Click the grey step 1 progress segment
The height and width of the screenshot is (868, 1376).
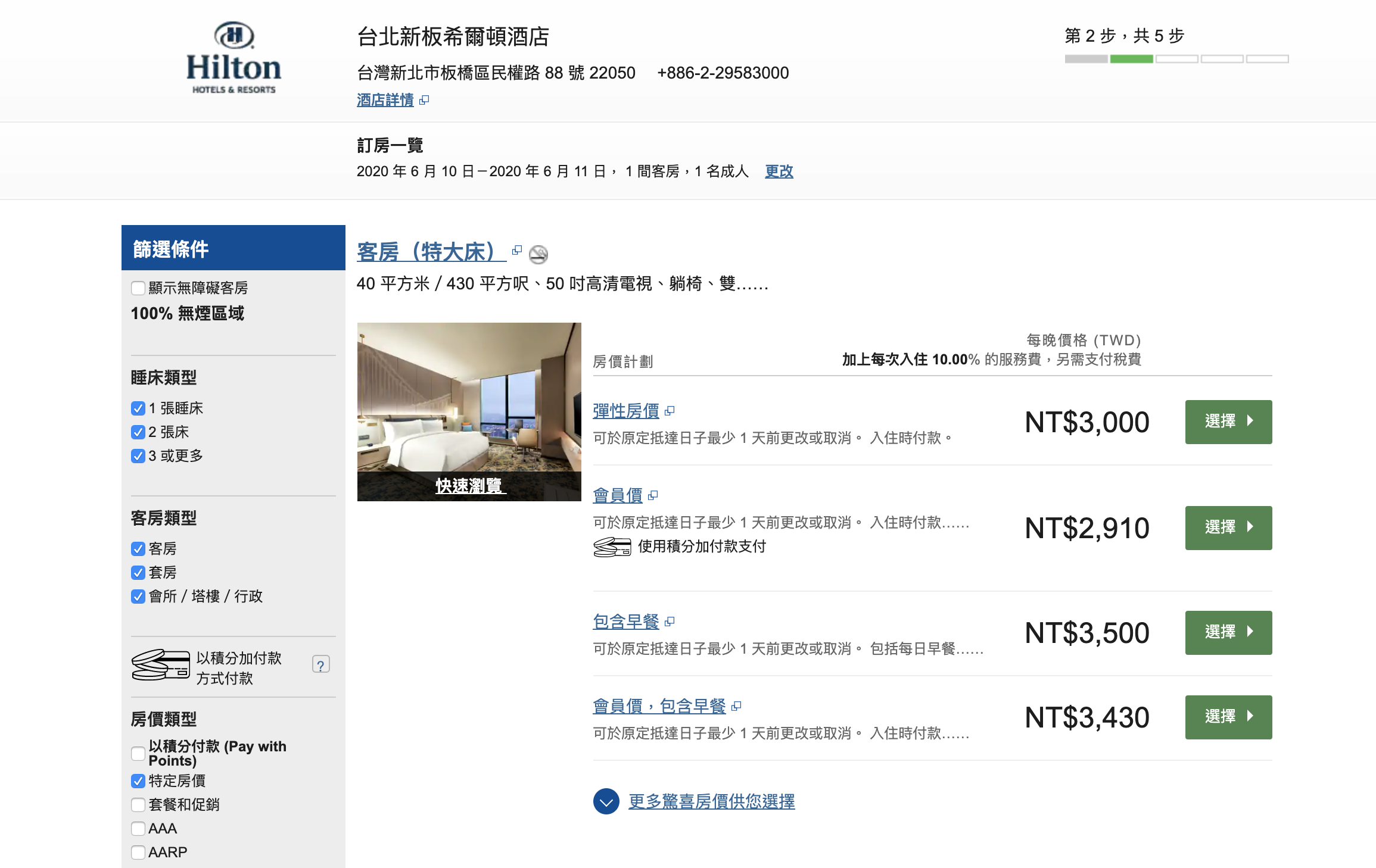(x=1087, y=59)
